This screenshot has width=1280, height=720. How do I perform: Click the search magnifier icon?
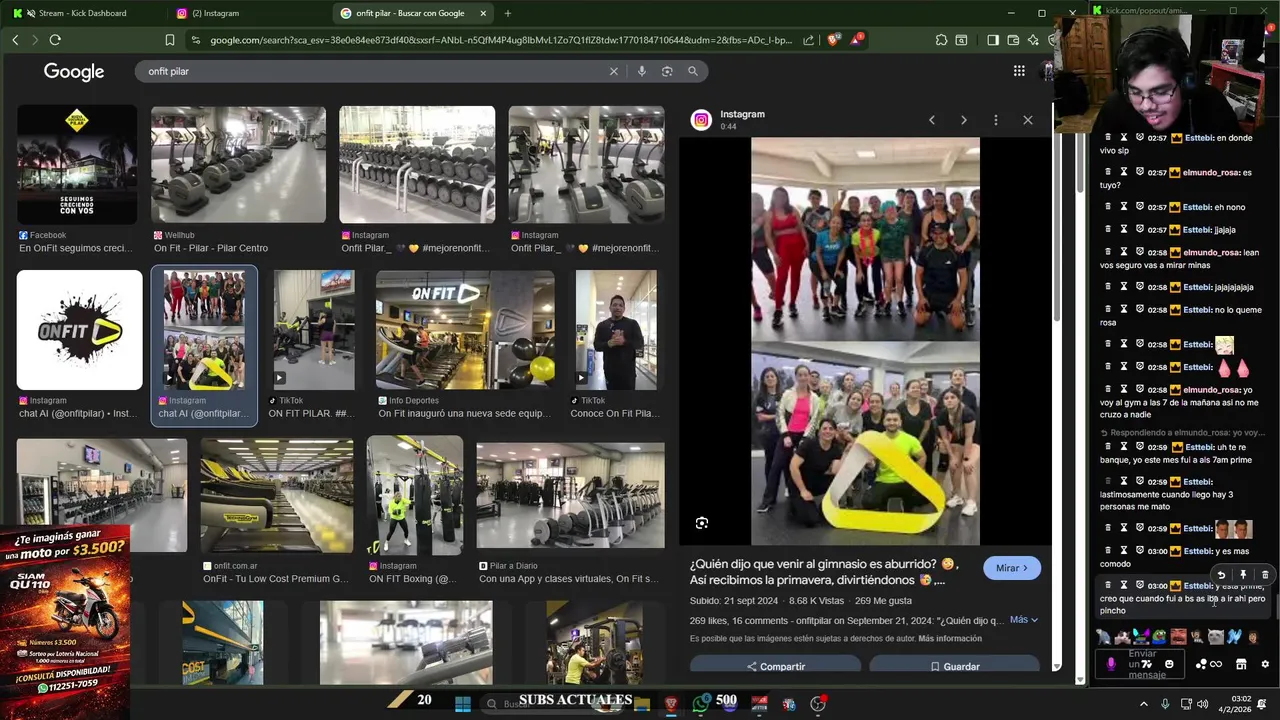(x=692, y=71)
